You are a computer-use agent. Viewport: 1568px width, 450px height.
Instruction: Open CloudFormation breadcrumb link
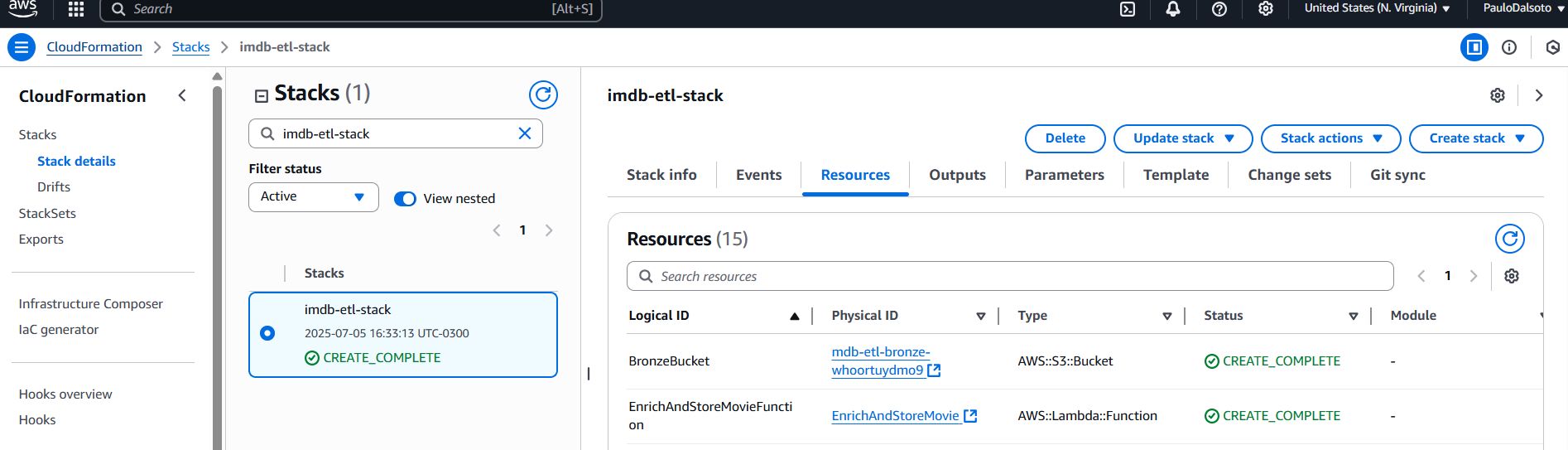coord(94,47)
